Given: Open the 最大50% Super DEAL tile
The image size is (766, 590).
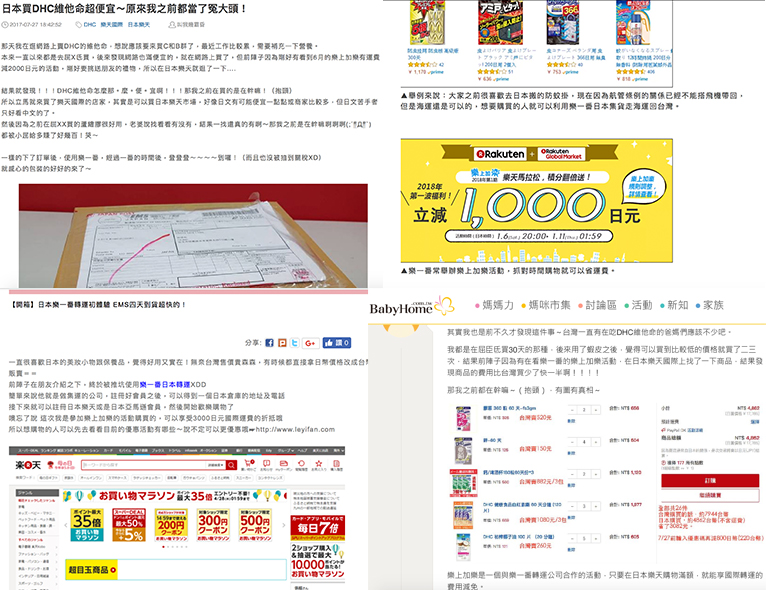Looking at the screenshot, I should tap(129, 525).
